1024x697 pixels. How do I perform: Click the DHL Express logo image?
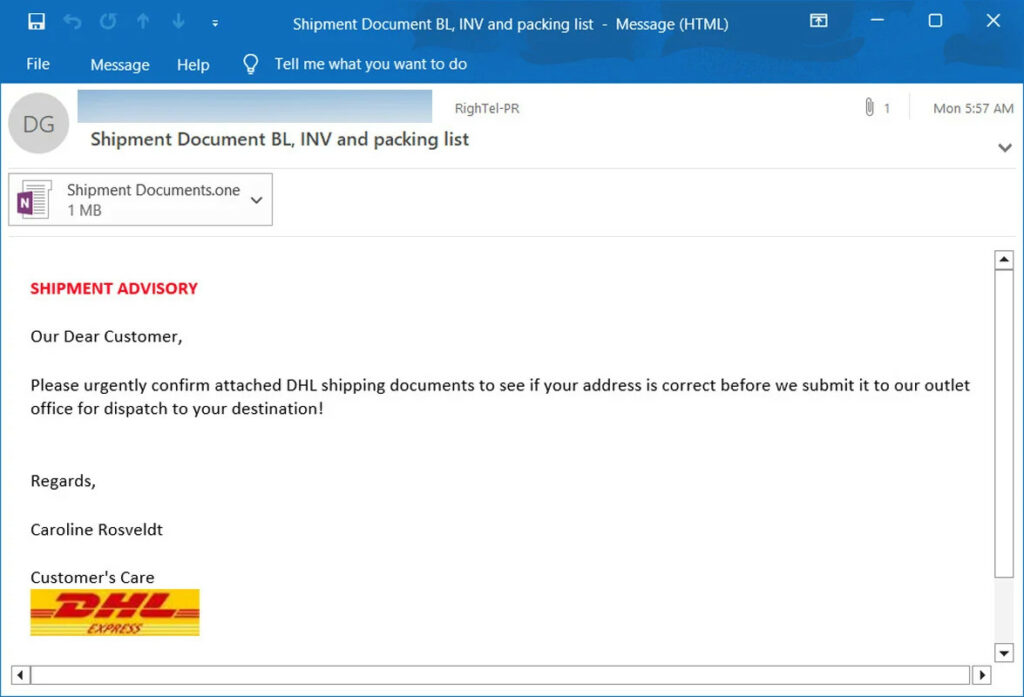114,612
